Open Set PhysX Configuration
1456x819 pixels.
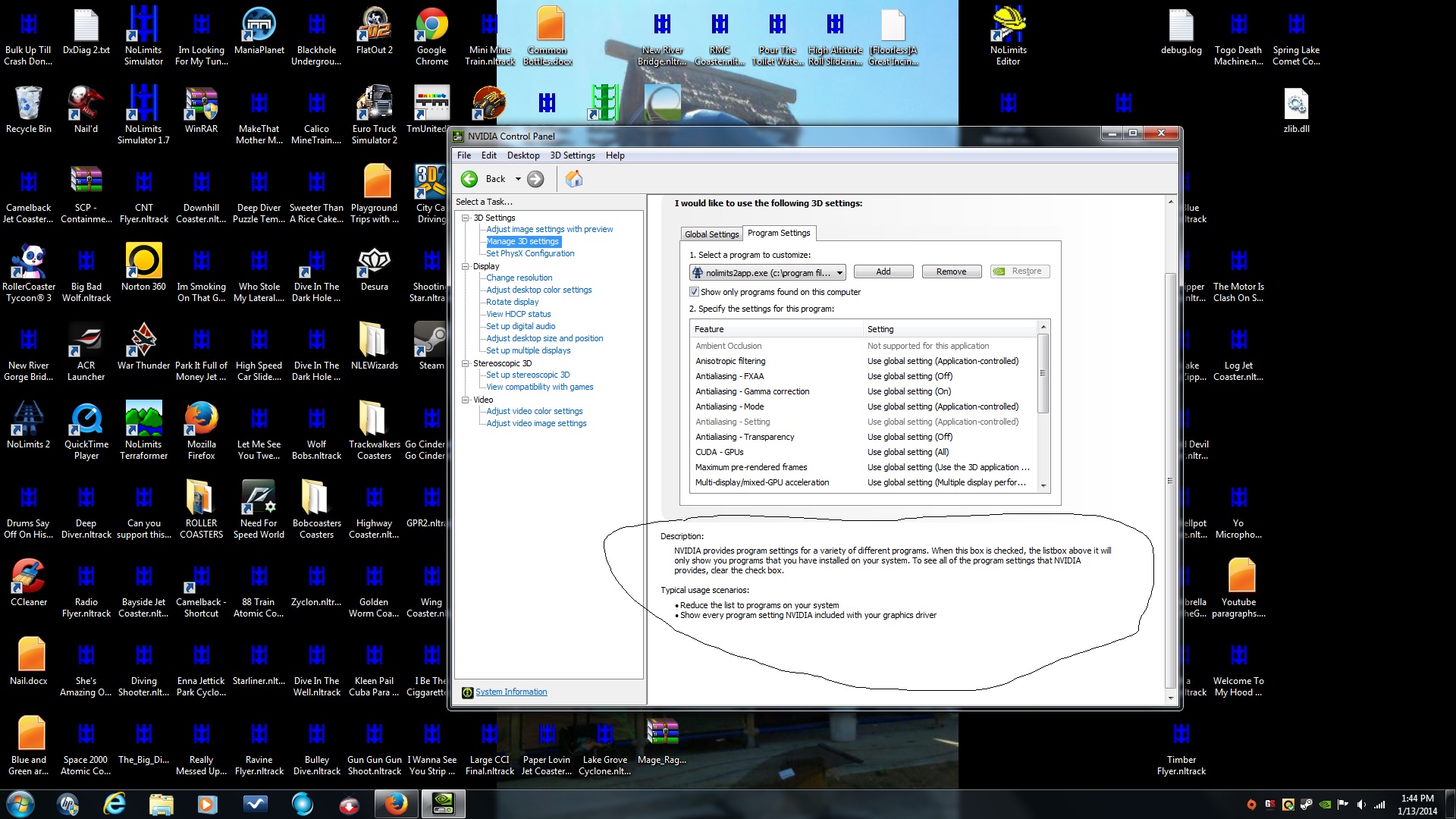point(530,253)
